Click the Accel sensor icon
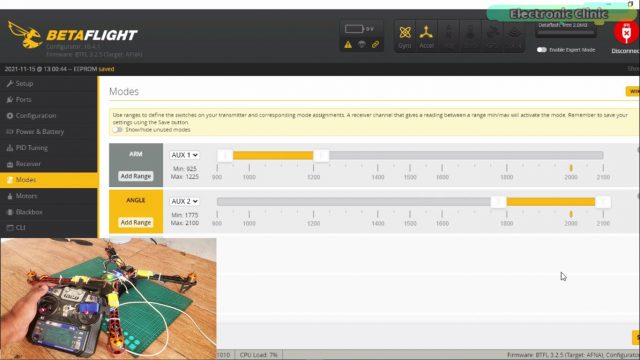640x360 pixels. pyautogui.click(x=426, y=32)
